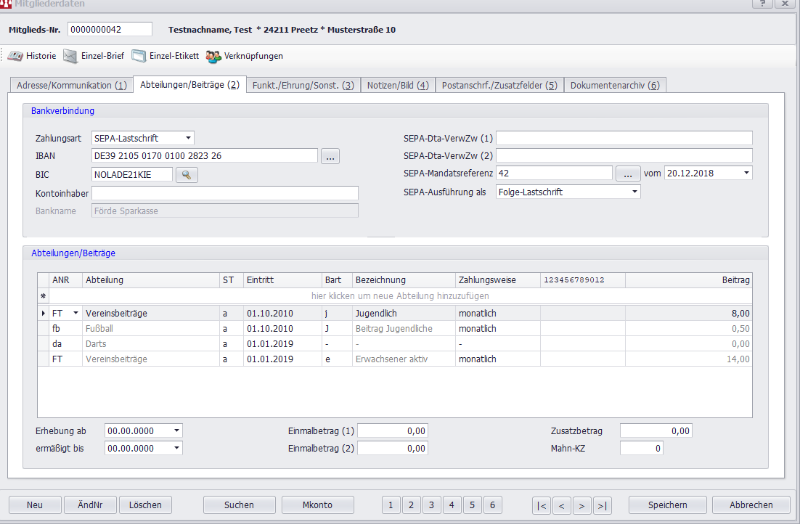Click the BIC search magnifier icon
The width and height of the screenshot is (800, 525).
point(187,174)
